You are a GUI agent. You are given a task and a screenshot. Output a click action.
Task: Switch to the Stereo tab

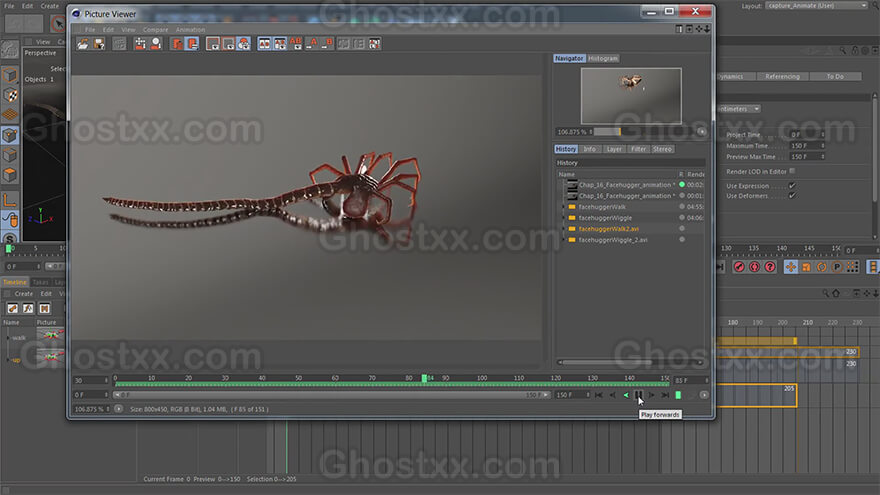pos(662,149)
